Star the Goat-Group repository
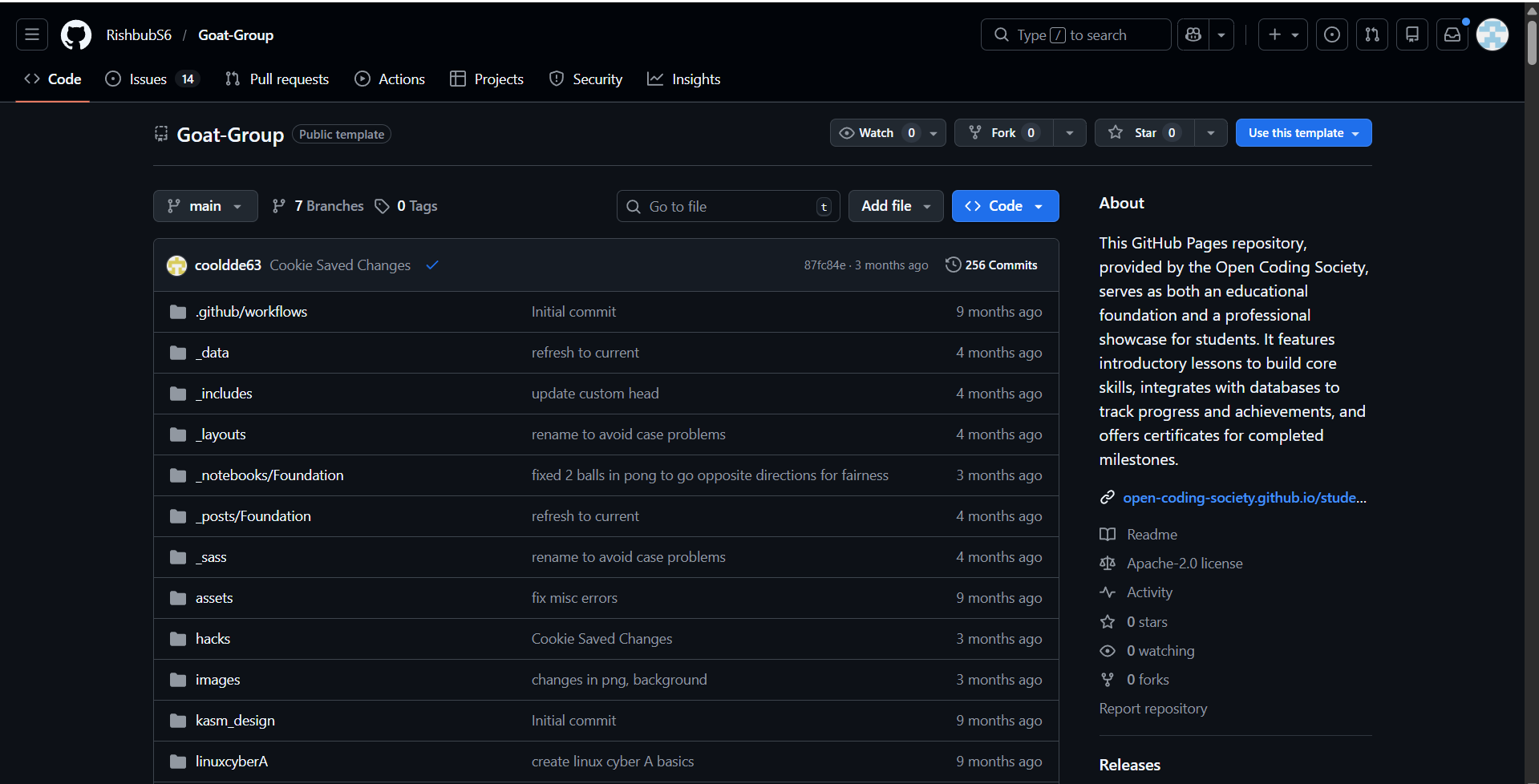1539x784 pixels. (x=1145, y=132)
